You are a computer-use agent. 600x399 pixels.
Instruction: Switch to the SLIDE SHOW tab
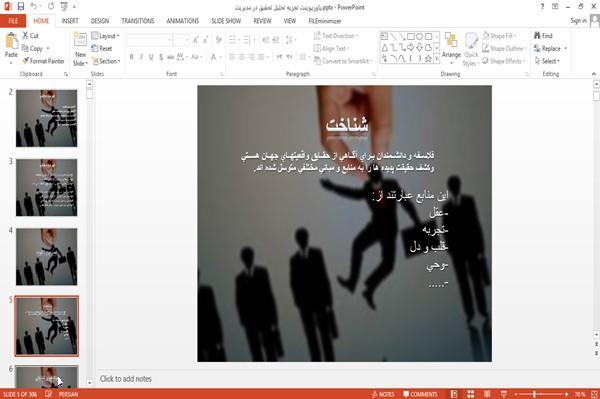(x=226, y=21)
